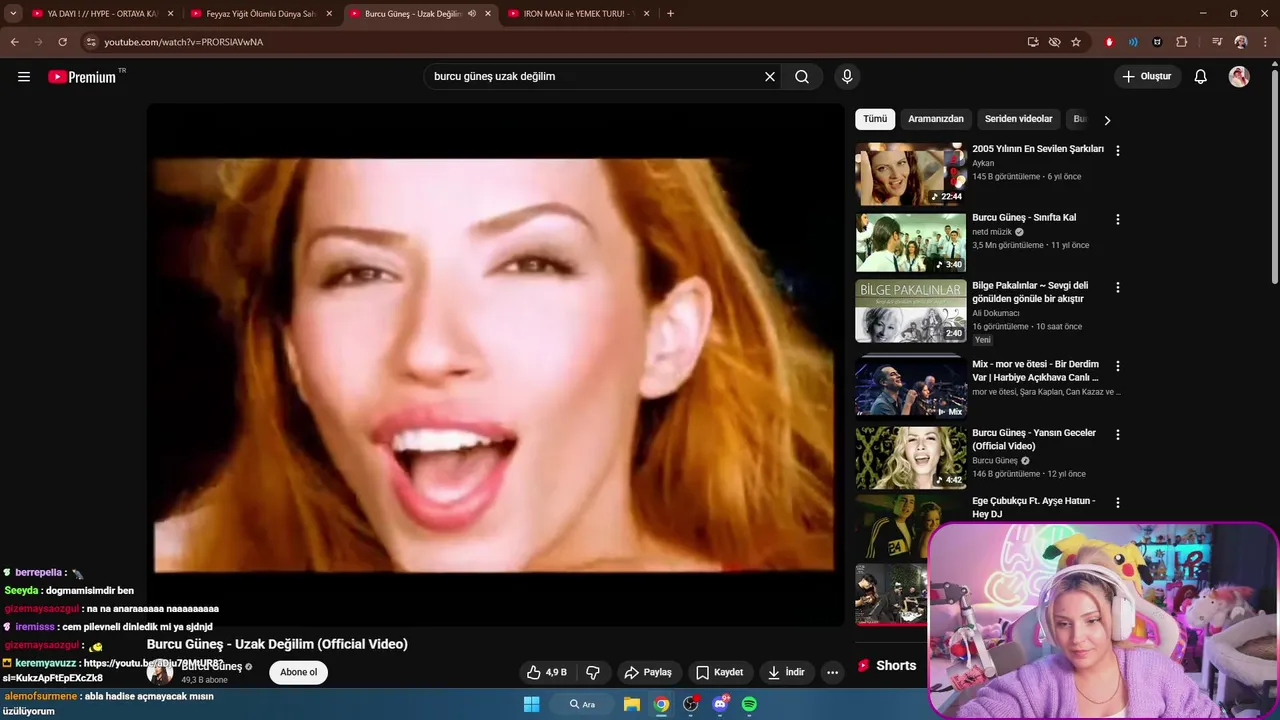
Task: Switch to IRON MAN ile YEMEK TURU tab
Action: tap(580, 14)
